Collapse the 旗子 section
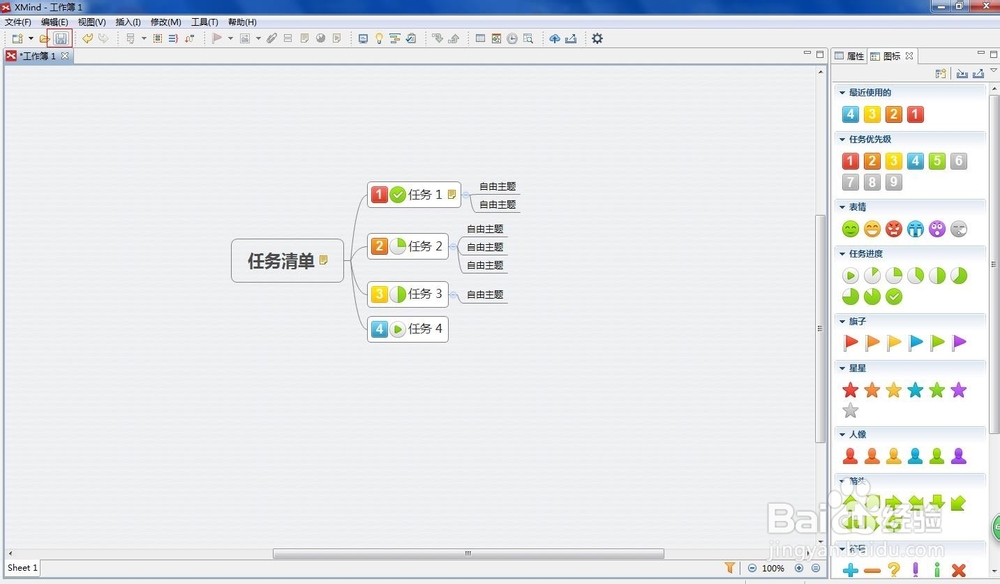Image resolution: width=1000 pixels, height=584 pixels. (x=842, y=321)
